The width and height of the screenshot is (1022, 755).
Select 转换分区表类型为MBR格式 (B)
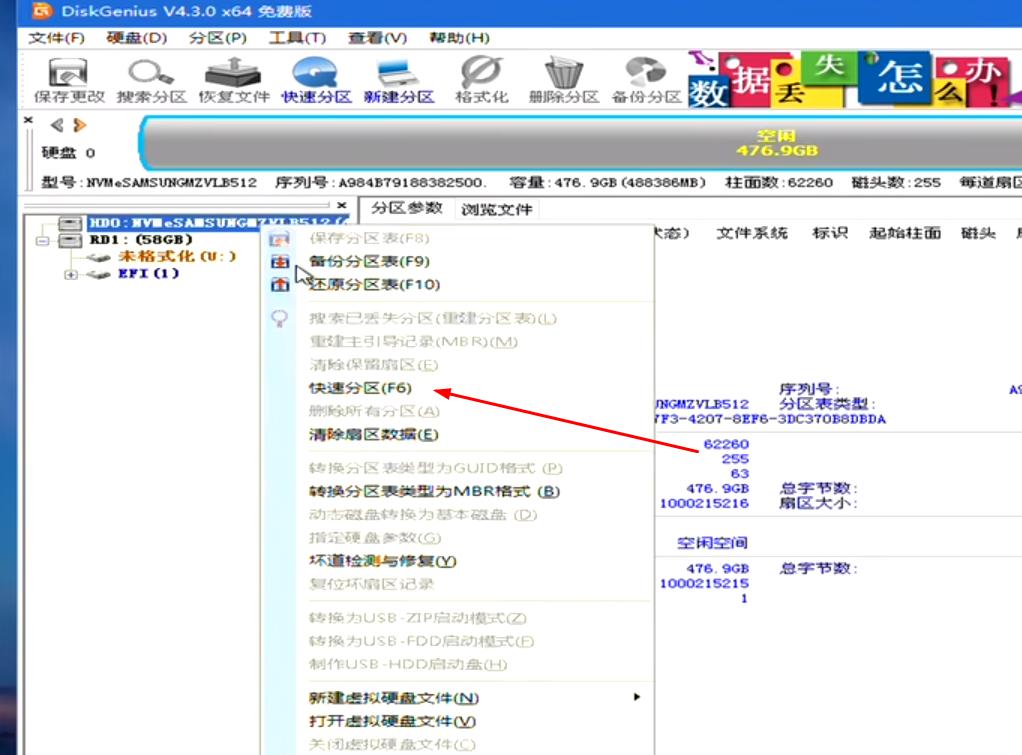[434, 492]
